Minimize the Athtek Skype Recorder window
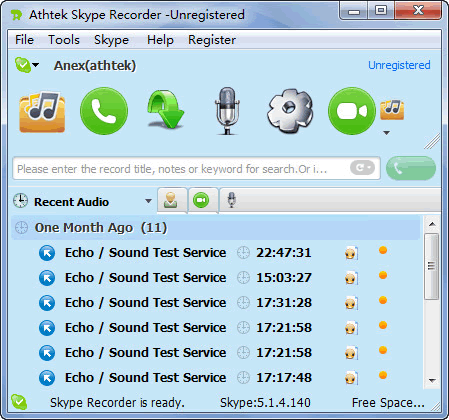 354,11
